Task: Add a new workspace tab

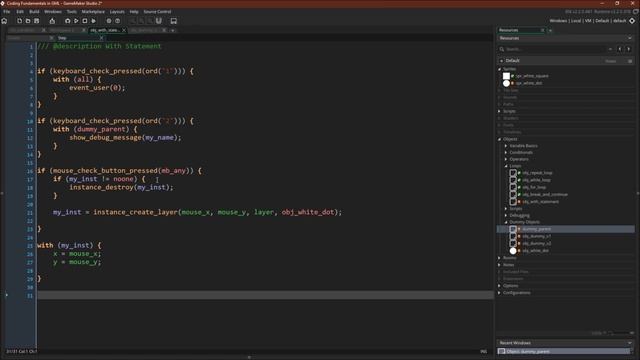Action: (x=173, y=30)
